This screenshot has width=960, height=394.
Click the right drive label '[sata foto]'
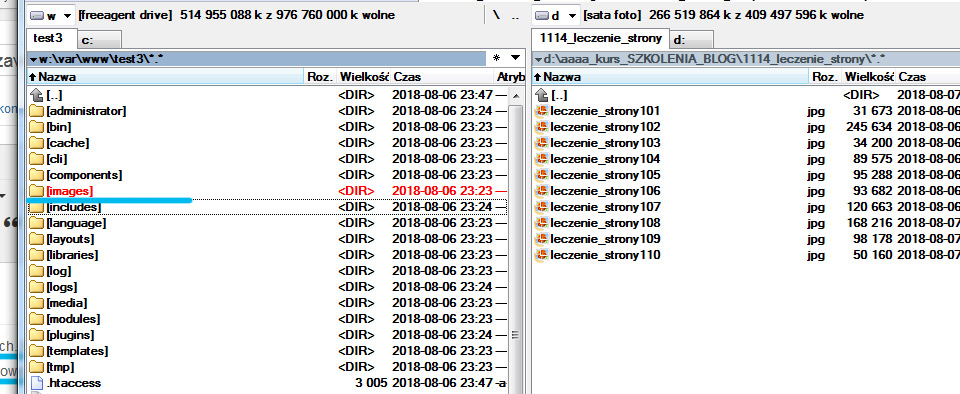(612, 15)
